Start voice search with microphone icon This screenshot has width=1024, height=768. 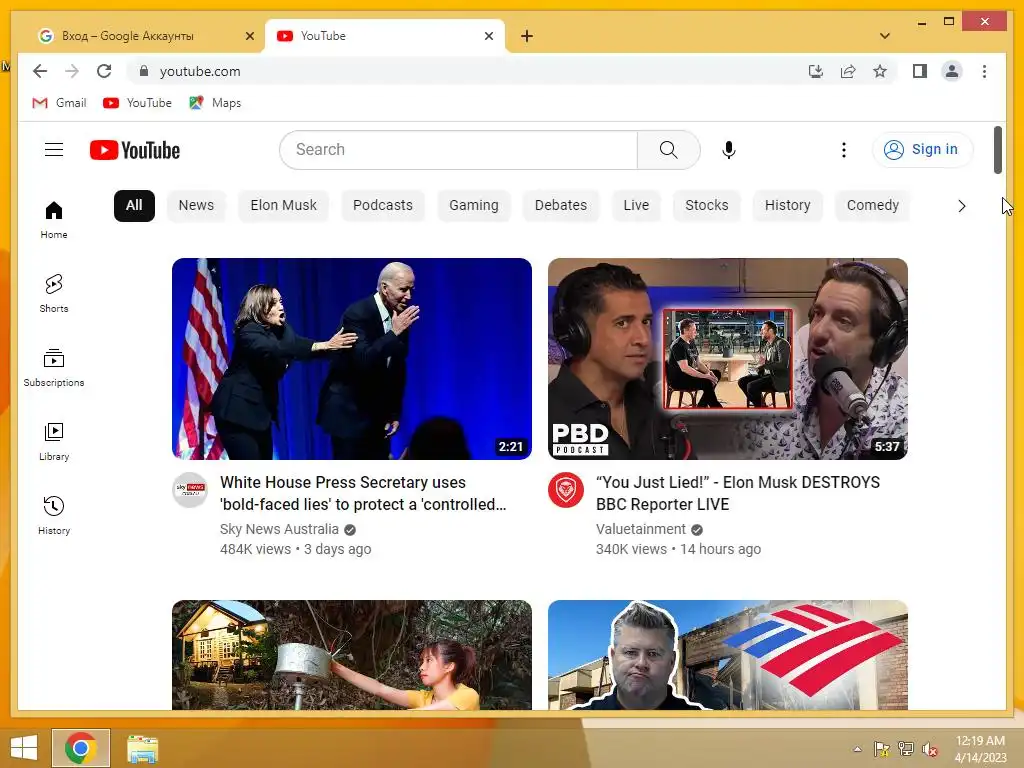pyautogui.click(x=729, y=150)
